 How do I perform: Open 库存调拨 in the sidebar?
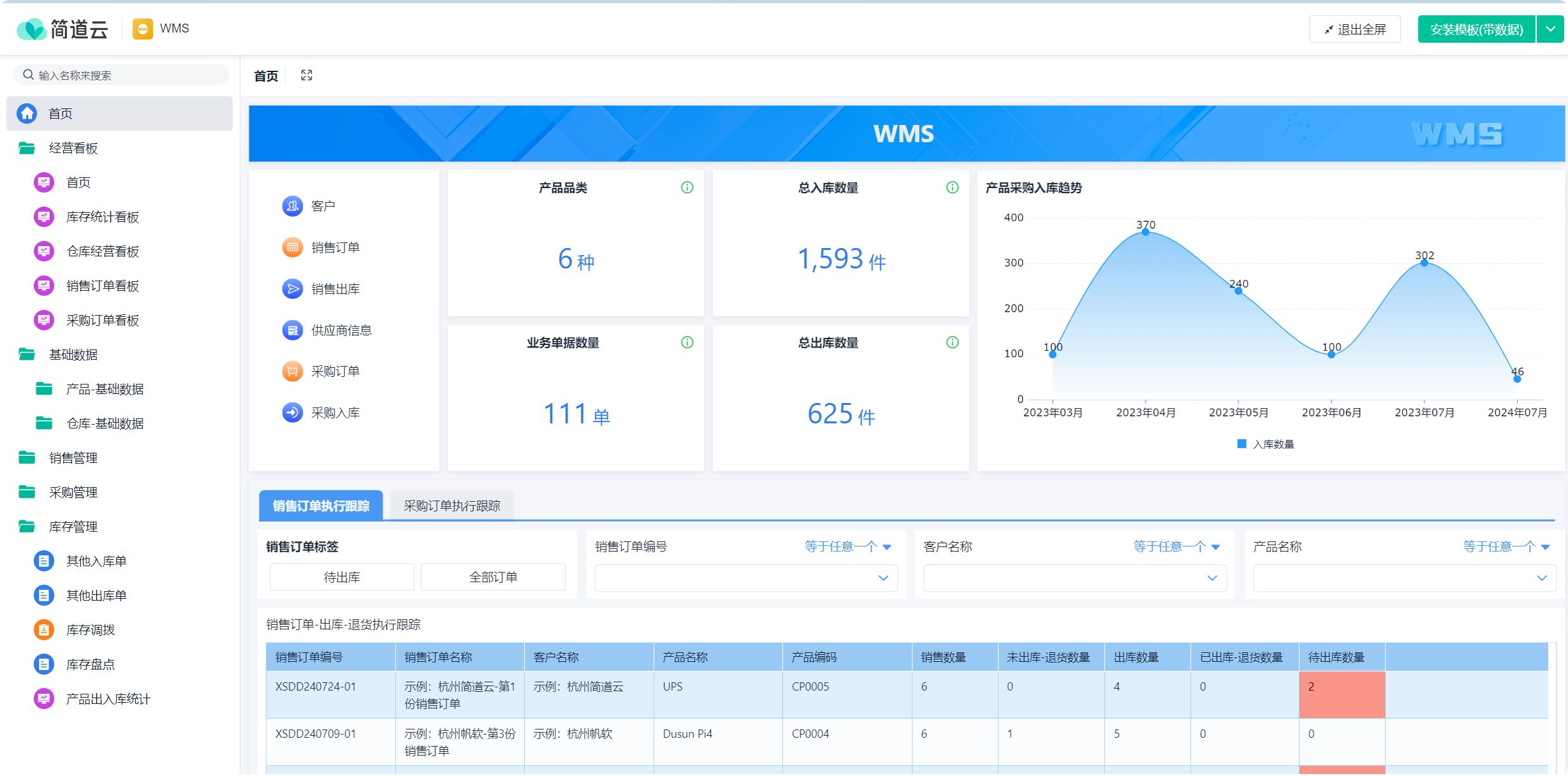[x=91, y=630]
